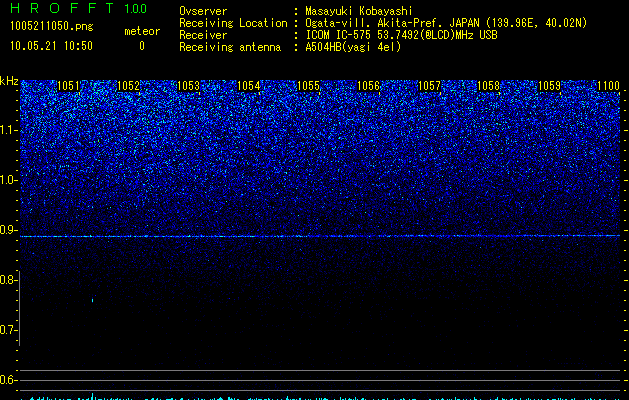Click the 1057 time marker
The image size is (629, 400).
point(429,86)
